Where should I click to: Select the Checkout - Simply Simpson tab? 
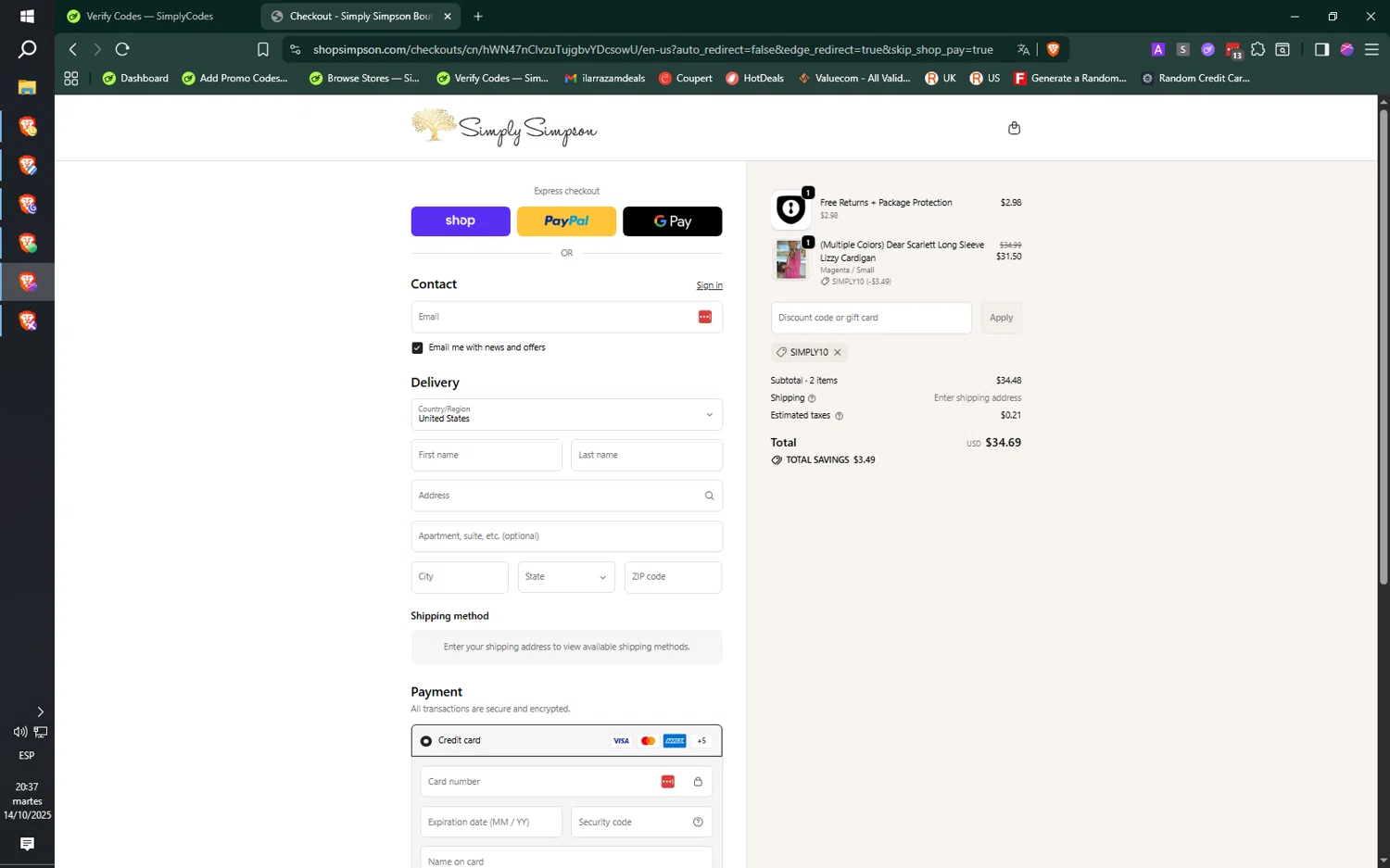click(x=360, y=16)
